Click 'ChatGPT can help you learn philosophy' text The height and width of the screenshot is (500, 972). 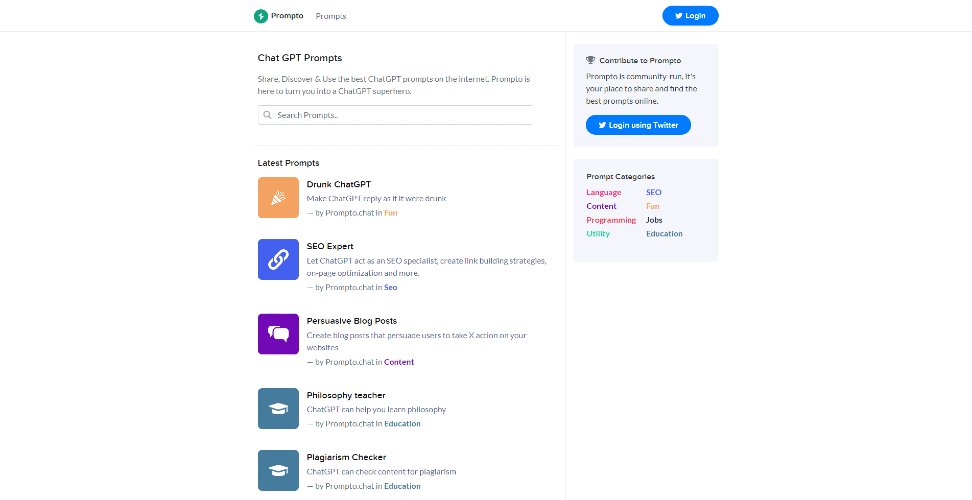pyautogui.click(x=376, y=410)
